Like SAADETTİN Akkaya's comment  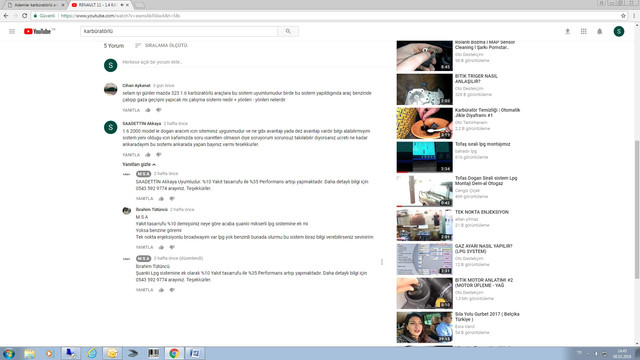pyautogui.click(x=148, y=155)
